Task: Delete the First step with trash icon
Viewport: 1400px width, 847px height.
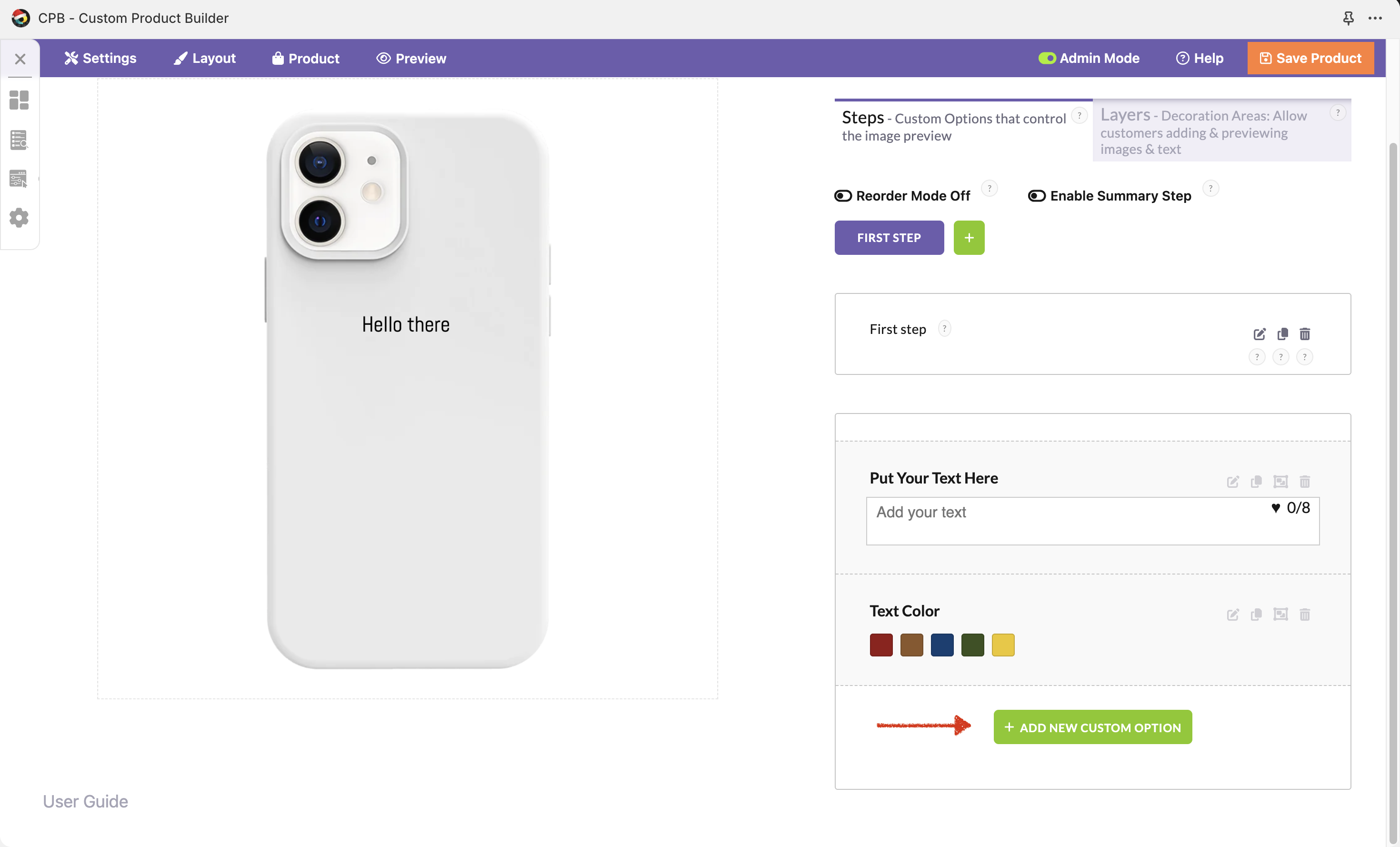Action: [x=1305, y=333]
